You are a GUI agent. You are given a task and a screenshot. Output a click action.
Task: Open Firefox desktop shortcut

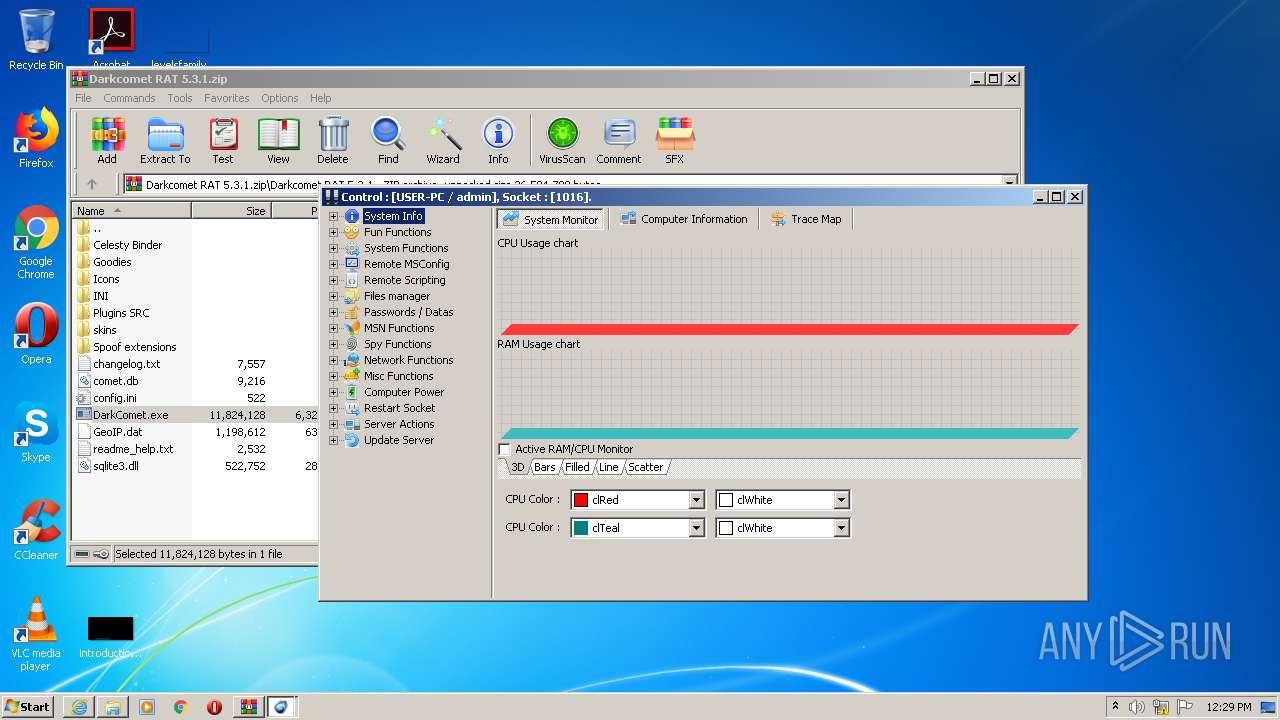click(x=36, y=138)
